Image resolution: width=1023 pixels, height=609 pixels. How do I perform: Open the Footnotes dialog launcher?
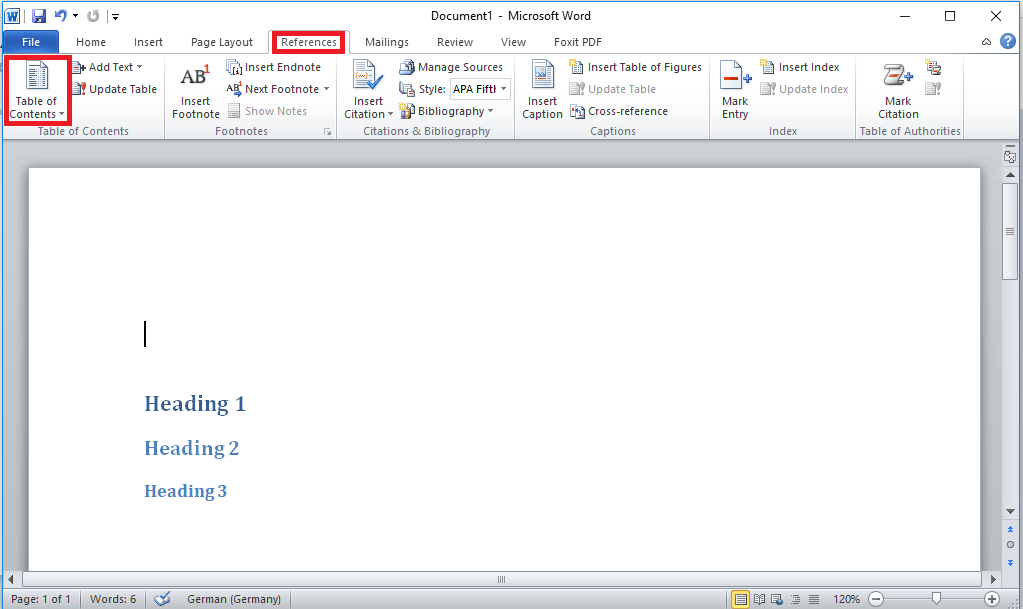coord(327,131)
